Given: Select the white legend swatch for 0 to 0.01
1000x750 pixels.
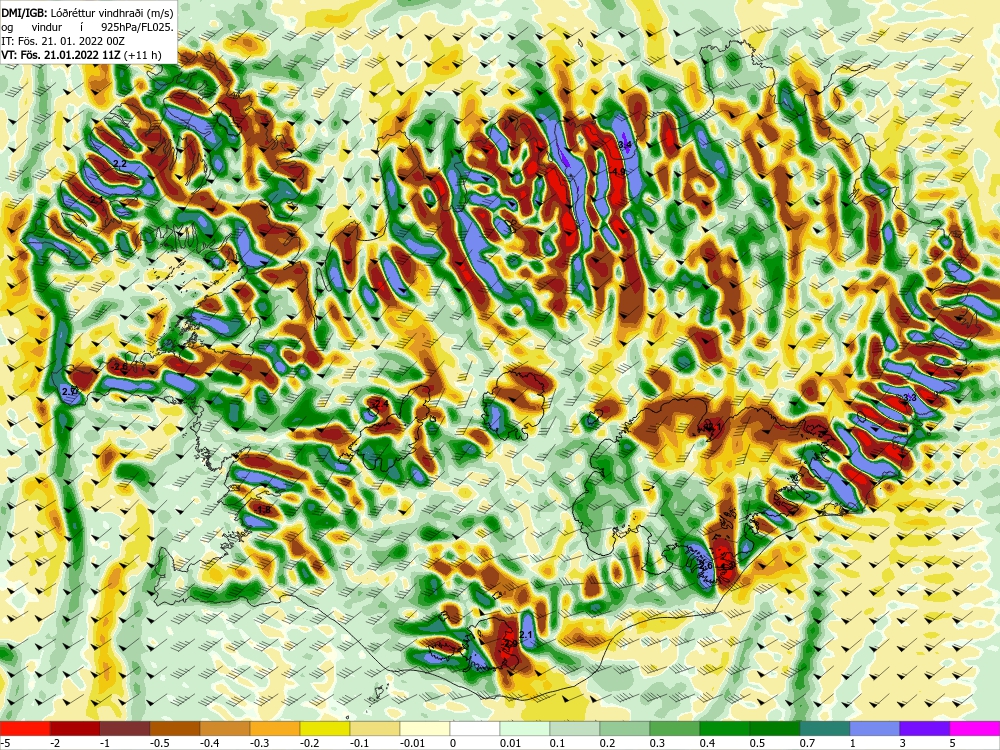Looking at the screenshot, I should 475,728.
